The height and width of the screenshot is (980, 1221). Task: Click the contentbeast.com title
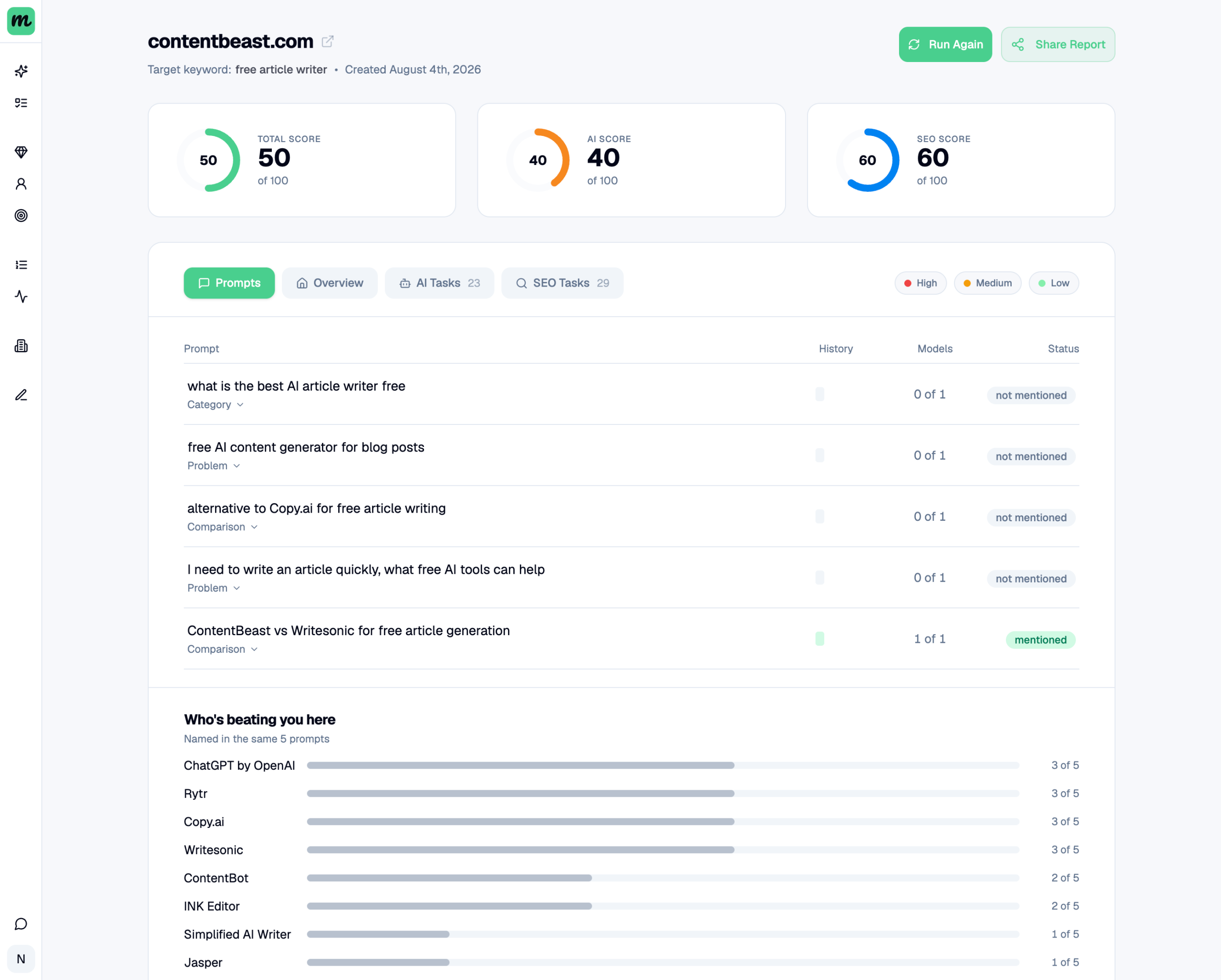tap(230, 41)
